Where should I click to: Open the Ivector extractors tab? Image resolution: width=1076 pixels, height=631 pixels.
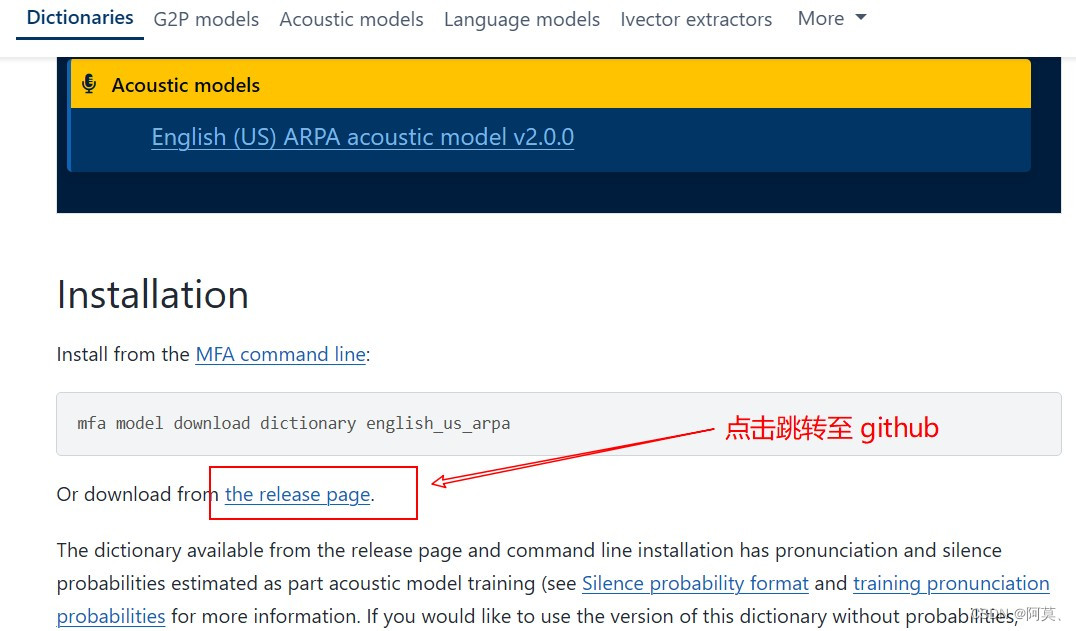tap(696, 19)
